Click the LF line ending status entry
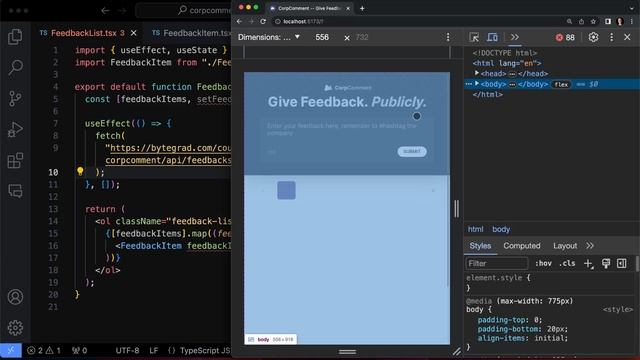Screen dimensions: 640x360 click(x=153, y=350)
